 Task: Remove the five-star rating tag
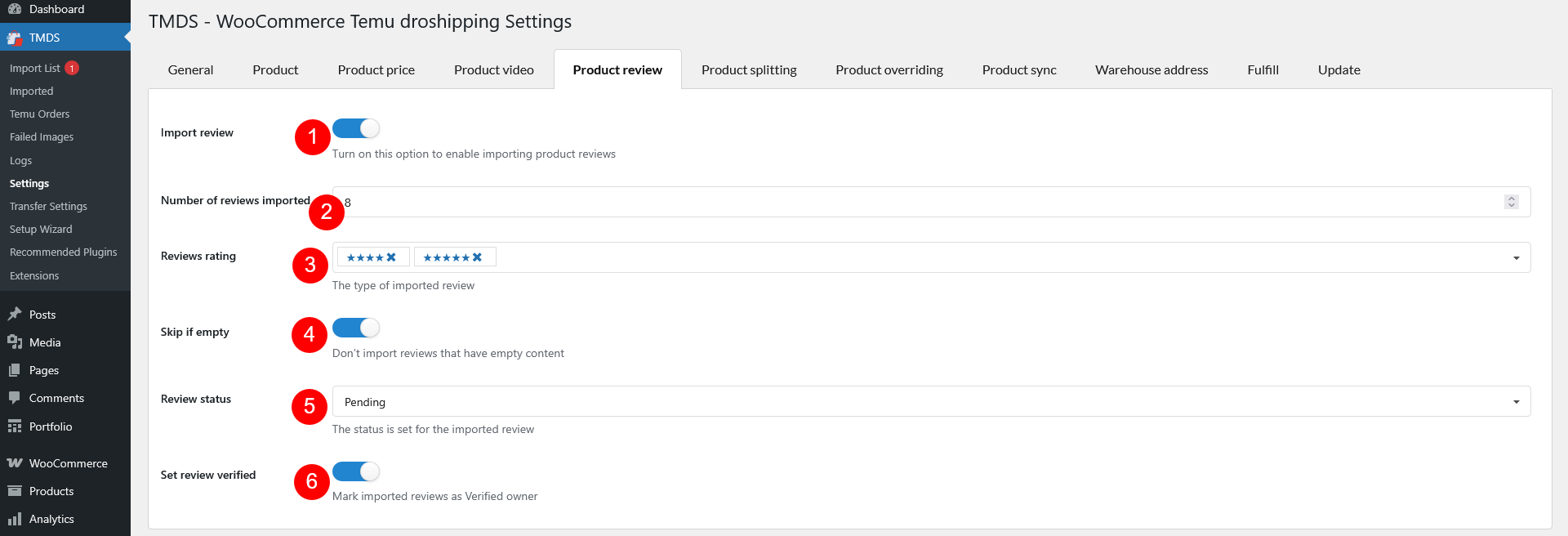click(x=477, y=257)
